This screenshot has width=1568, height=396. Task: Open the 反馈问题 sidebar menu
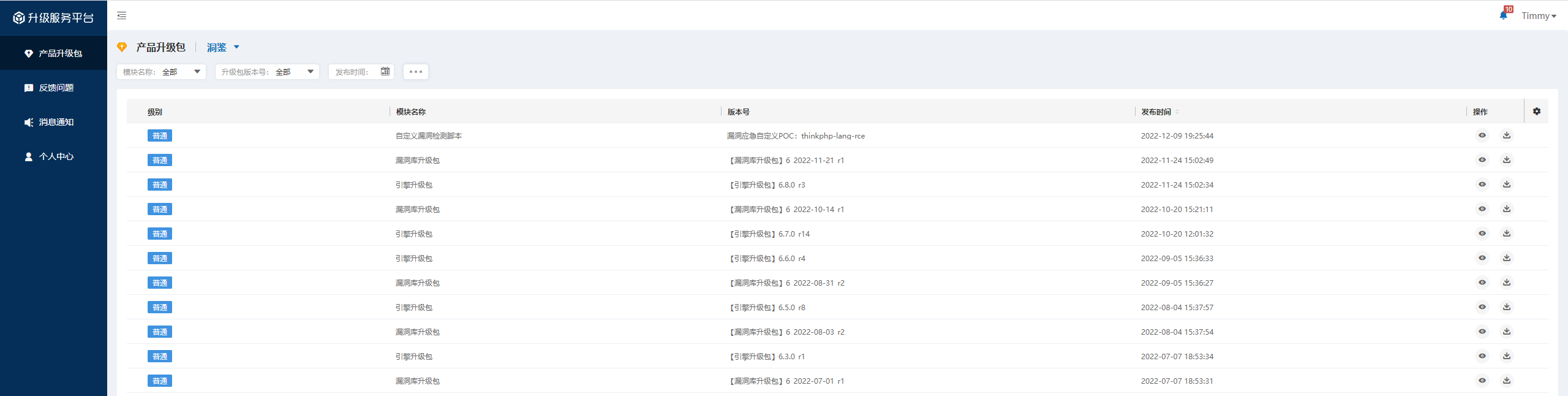(56, 88)
